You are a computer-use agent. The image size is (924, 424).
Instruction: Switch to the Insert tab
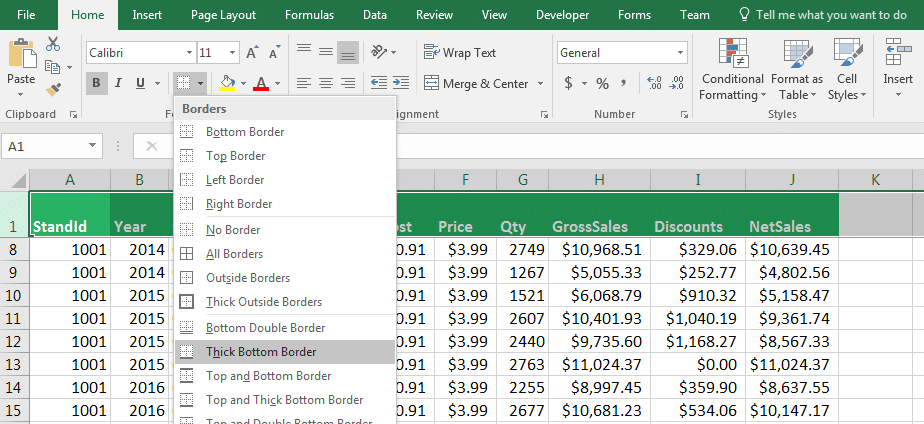(x=147, y=15)
